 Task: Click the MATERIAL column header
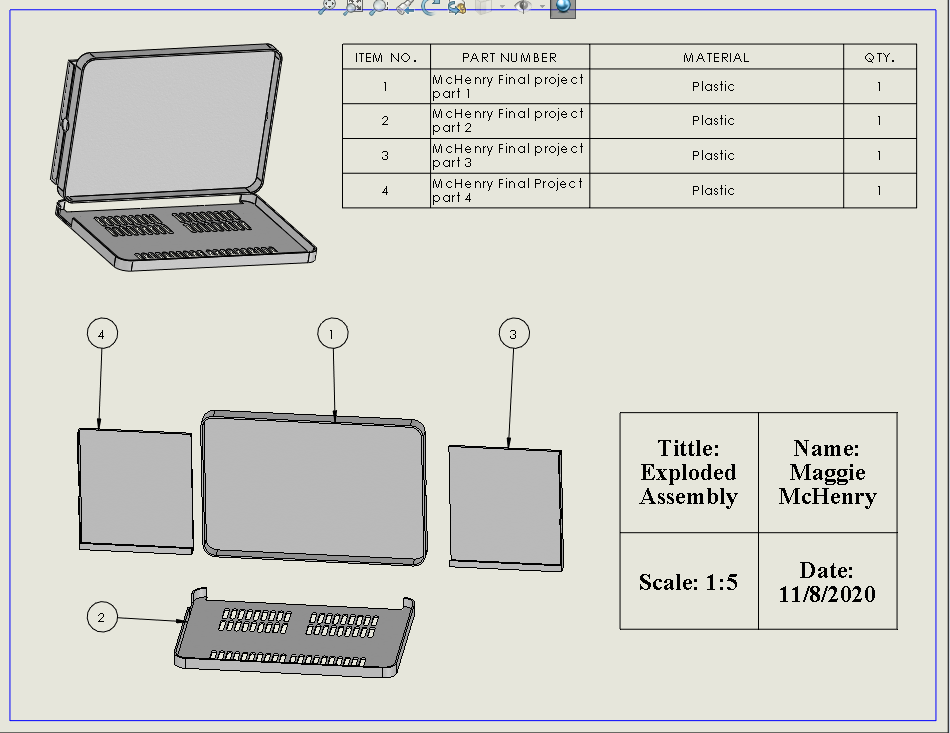click(715, 57)
